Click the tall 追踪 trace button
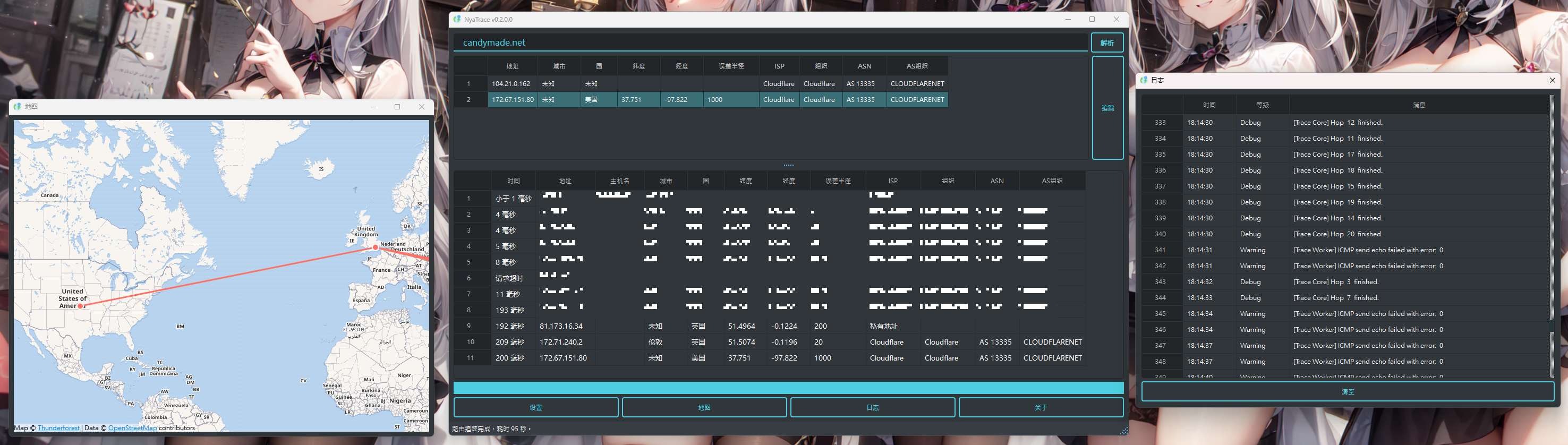Screen dimensions: 1568x445 point(1108,108)
